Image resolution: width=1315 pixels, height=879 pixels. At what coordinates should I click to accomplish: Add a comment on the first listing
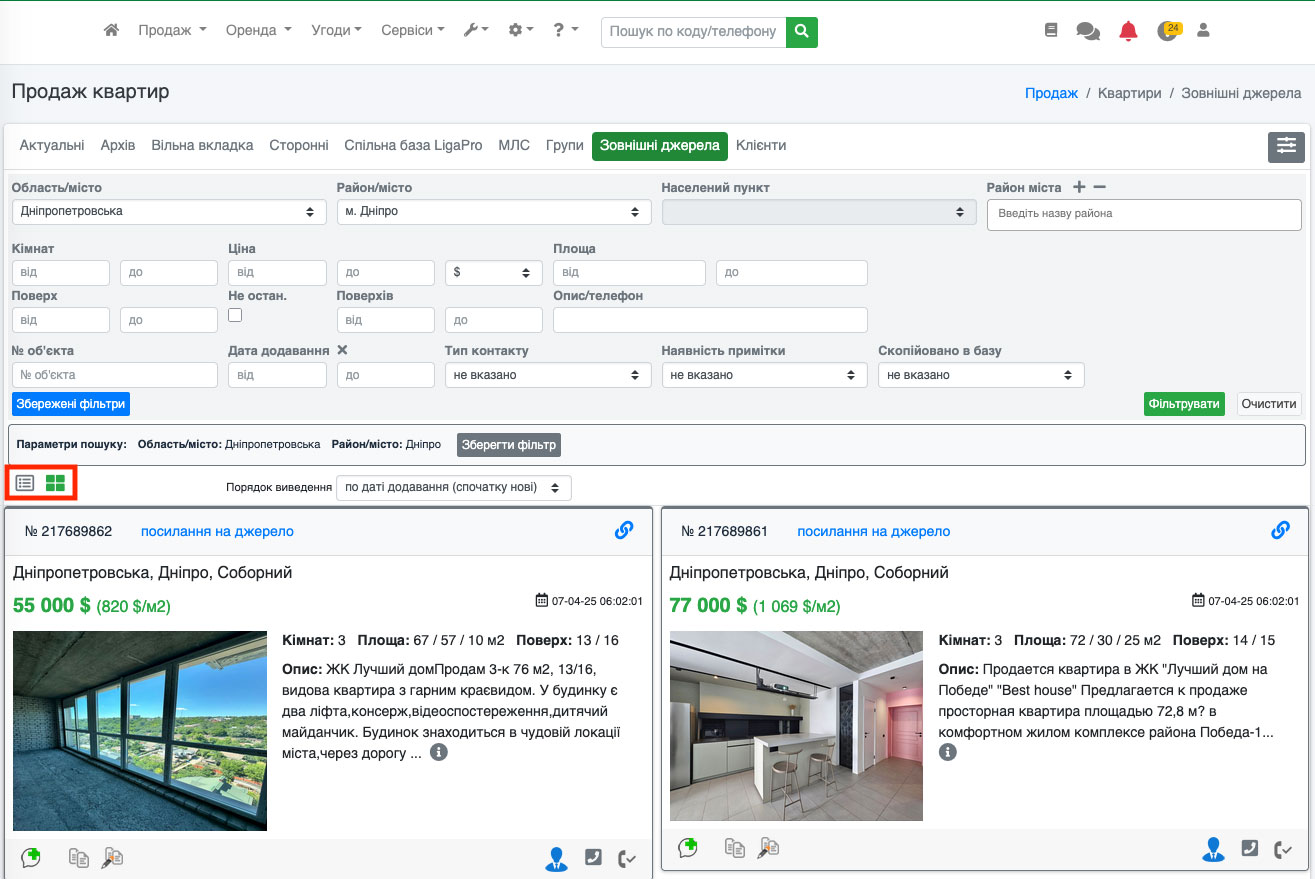coord(31,857)
